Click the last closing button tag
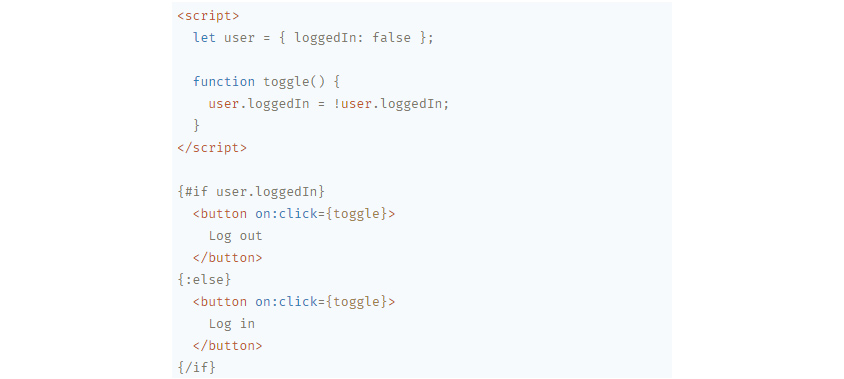 coord(228,346)
